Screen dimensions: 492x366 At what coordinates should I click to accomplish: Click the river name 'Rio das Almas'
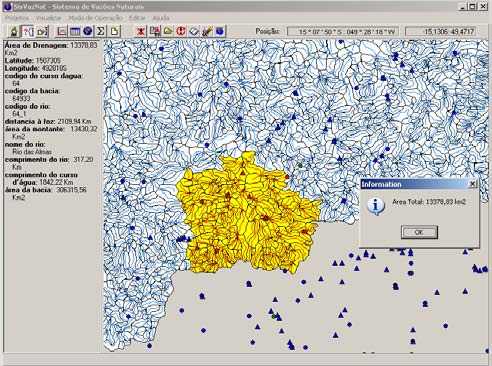pyautogui.click(x=32, y=152)
